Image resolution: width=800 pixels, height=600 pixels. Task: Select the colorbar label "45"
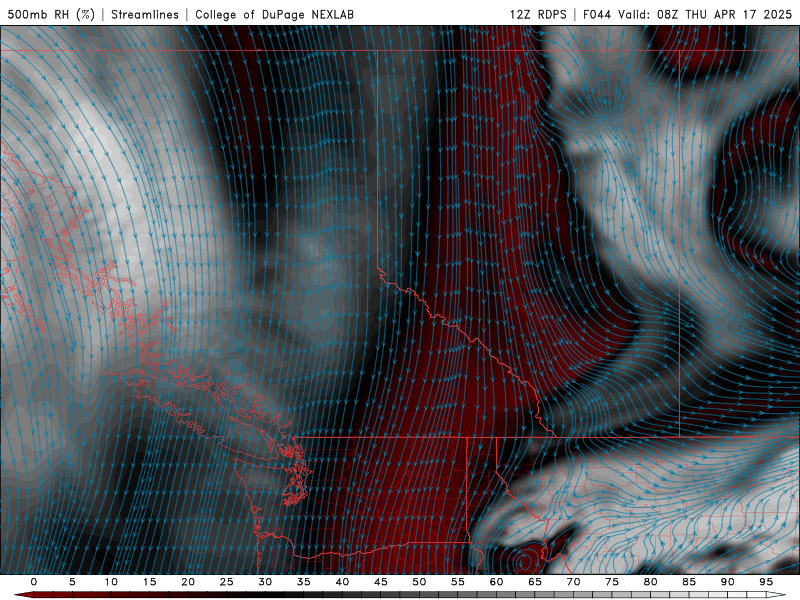tap(380, 582)
